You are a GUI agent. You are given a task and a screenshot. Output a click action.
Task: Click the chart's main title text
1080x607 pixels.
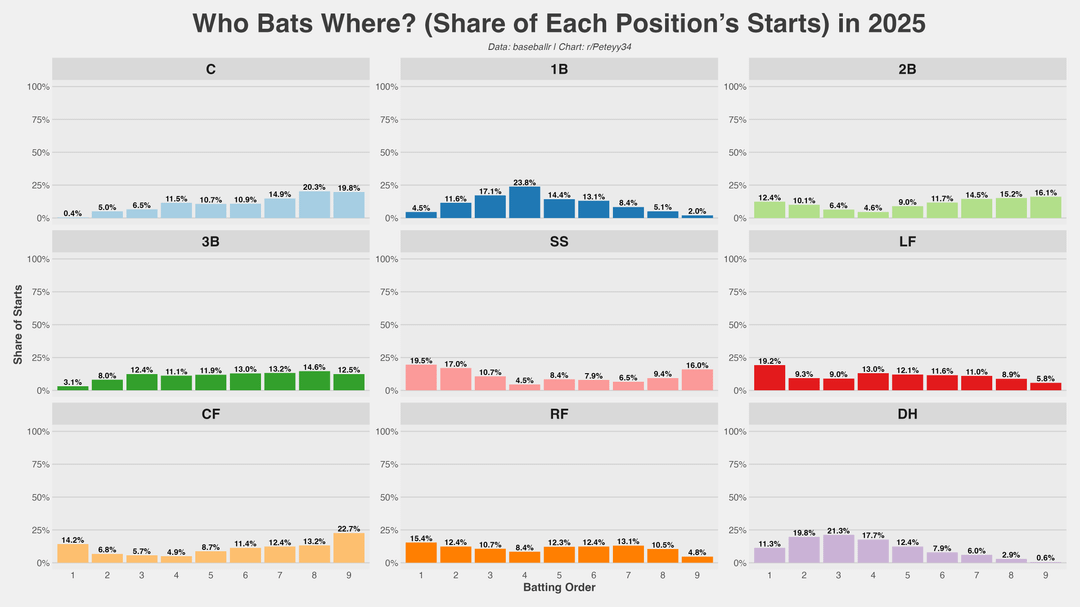pyautogui.click(x=558, y=24)
